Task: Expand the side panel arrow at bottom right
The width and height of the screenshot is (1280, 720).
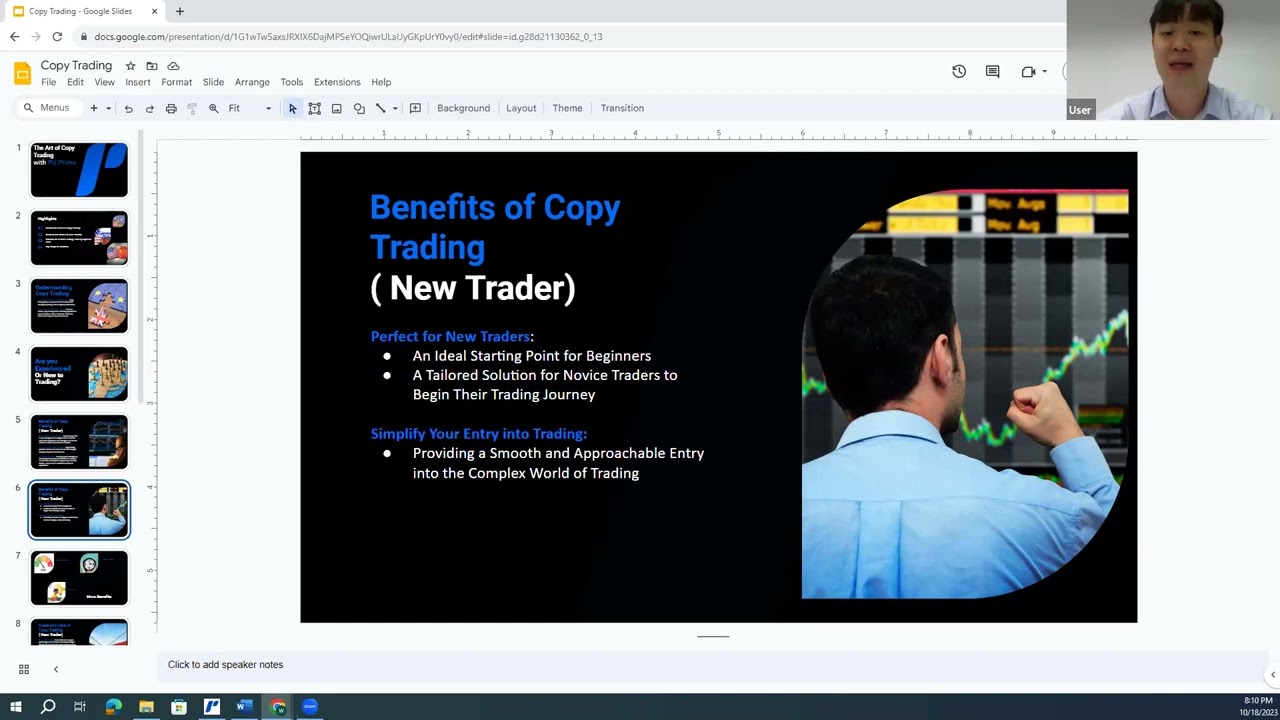Action: point(1272,675)
